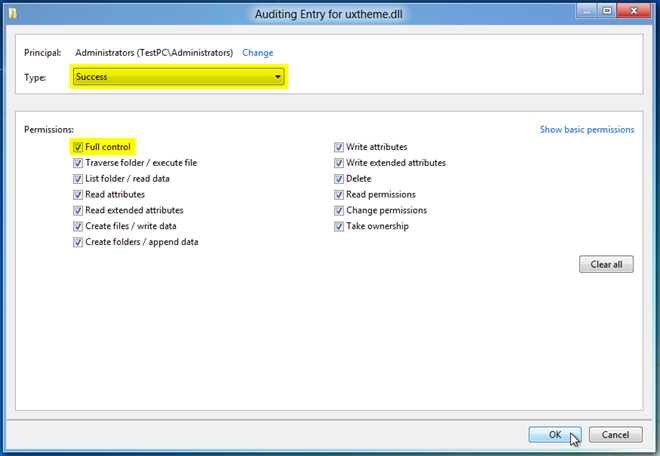
Task: Click the Type: label
Action: tap(35, 77)
